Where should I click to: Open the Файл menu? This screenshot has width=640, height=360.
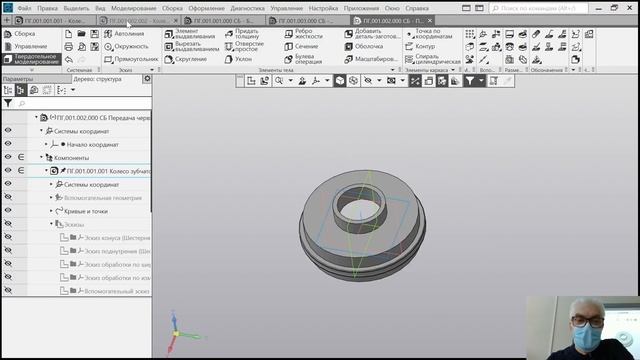24,8
